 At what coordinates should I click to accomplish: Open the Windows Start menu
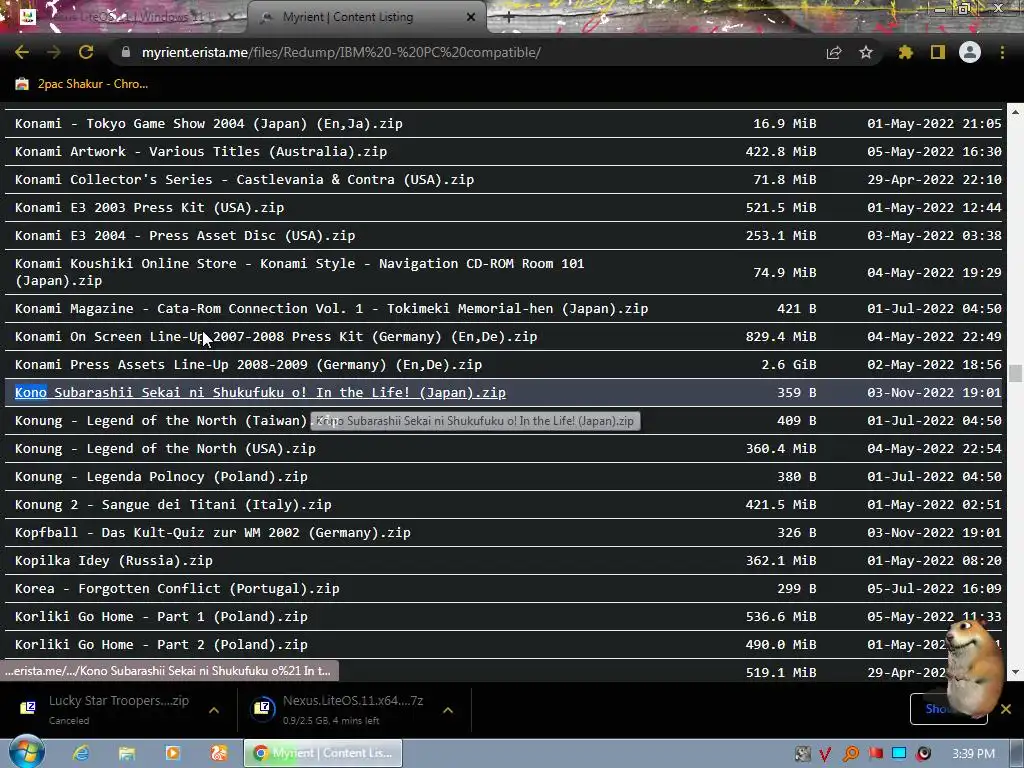tap(26, 752)
